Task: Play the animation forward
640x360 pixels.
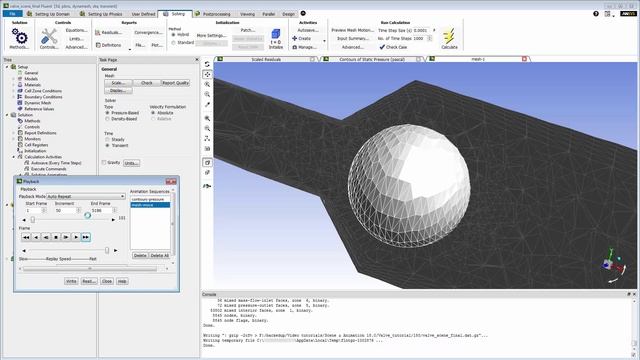Action: point(76,237)
